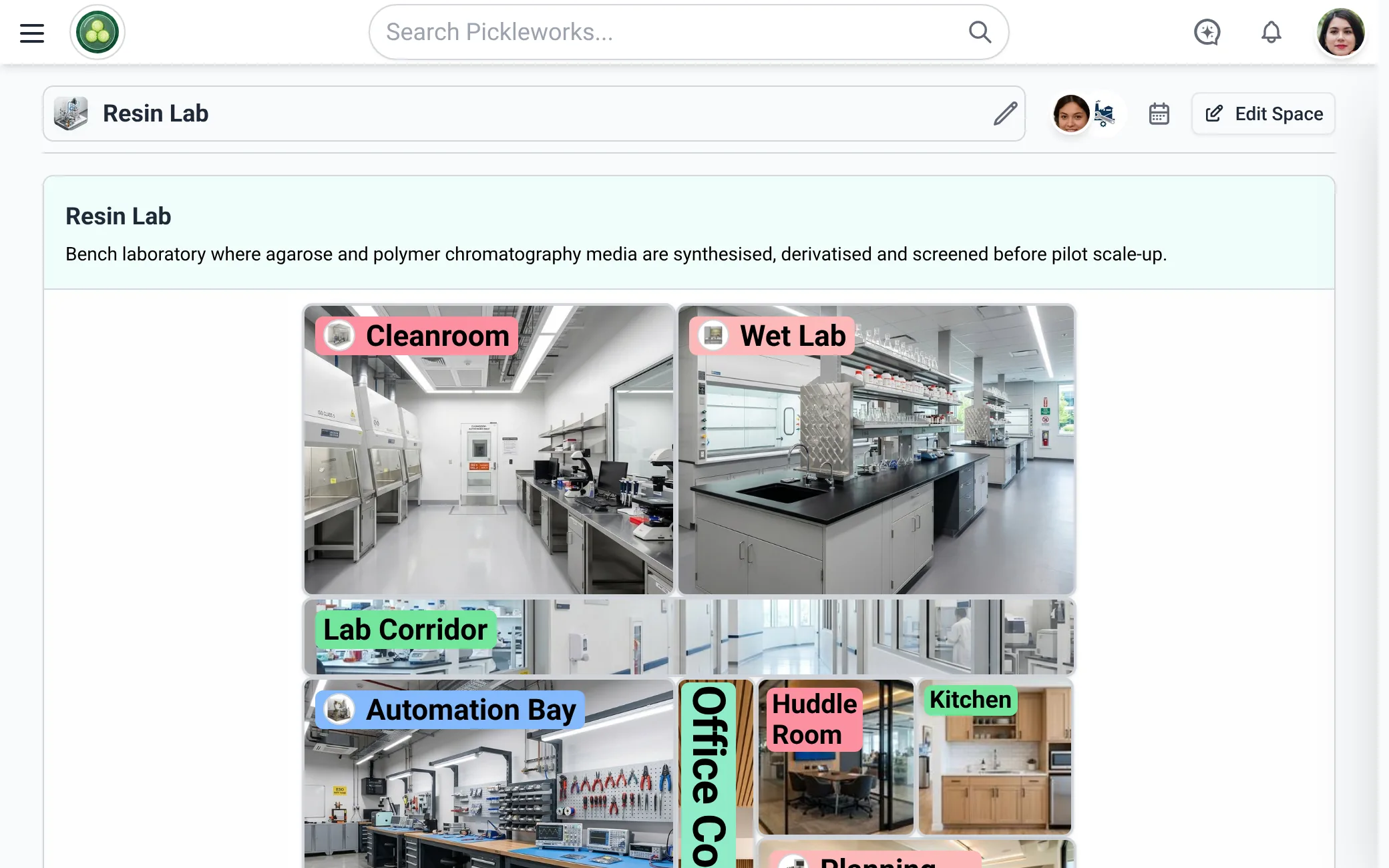
Task: Click the Edit Space button
Action: pyautogui.click(x=1263, y=114)
